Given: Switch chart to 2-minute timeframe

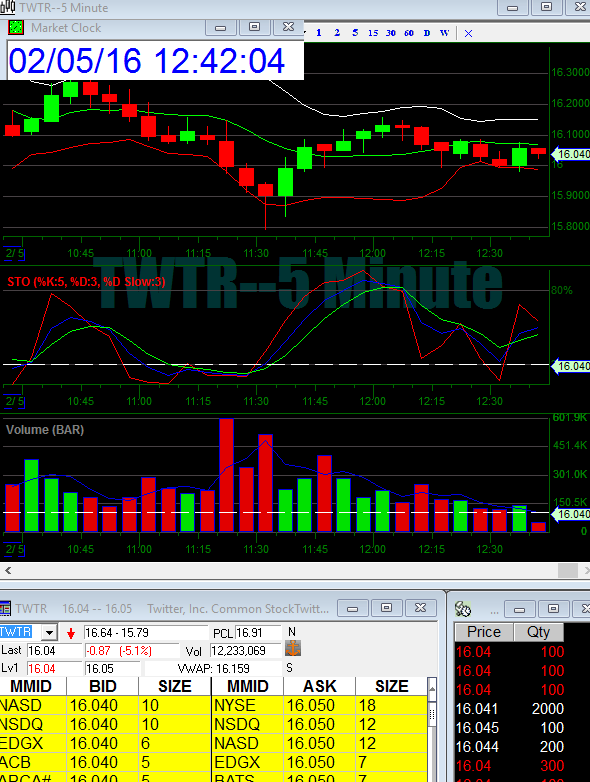Looking at the screenshot, I should coord(337,33).
